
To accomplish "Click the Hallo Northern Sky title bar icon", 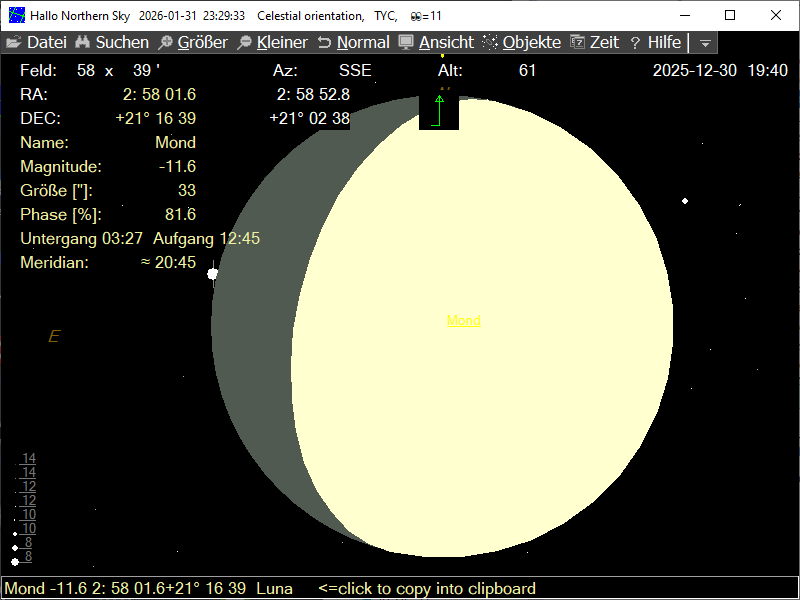I will (16, 16).
